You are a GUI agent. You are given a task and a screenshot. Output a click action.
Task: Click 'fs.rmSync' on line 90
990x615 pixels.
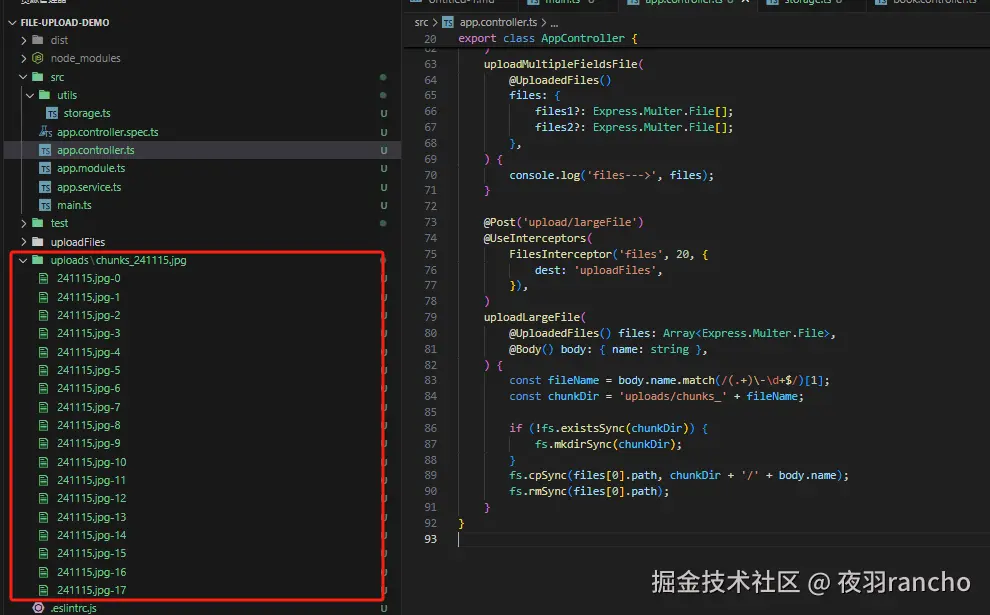click(x=538, y=491)
